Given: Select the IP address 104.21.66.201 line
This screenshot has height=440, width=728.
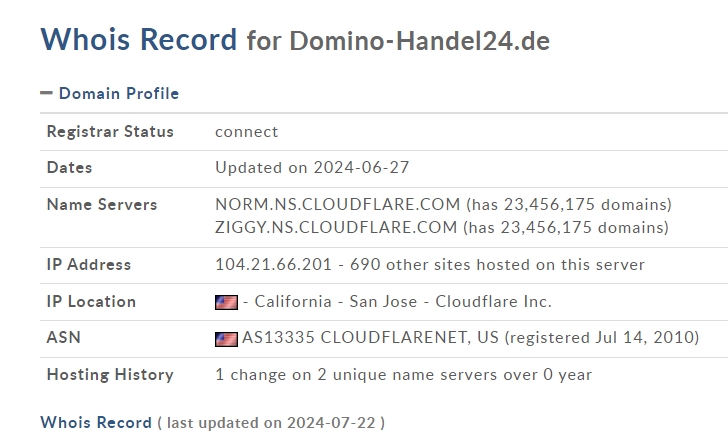Looking at the screenshot, I should [430, 265].
